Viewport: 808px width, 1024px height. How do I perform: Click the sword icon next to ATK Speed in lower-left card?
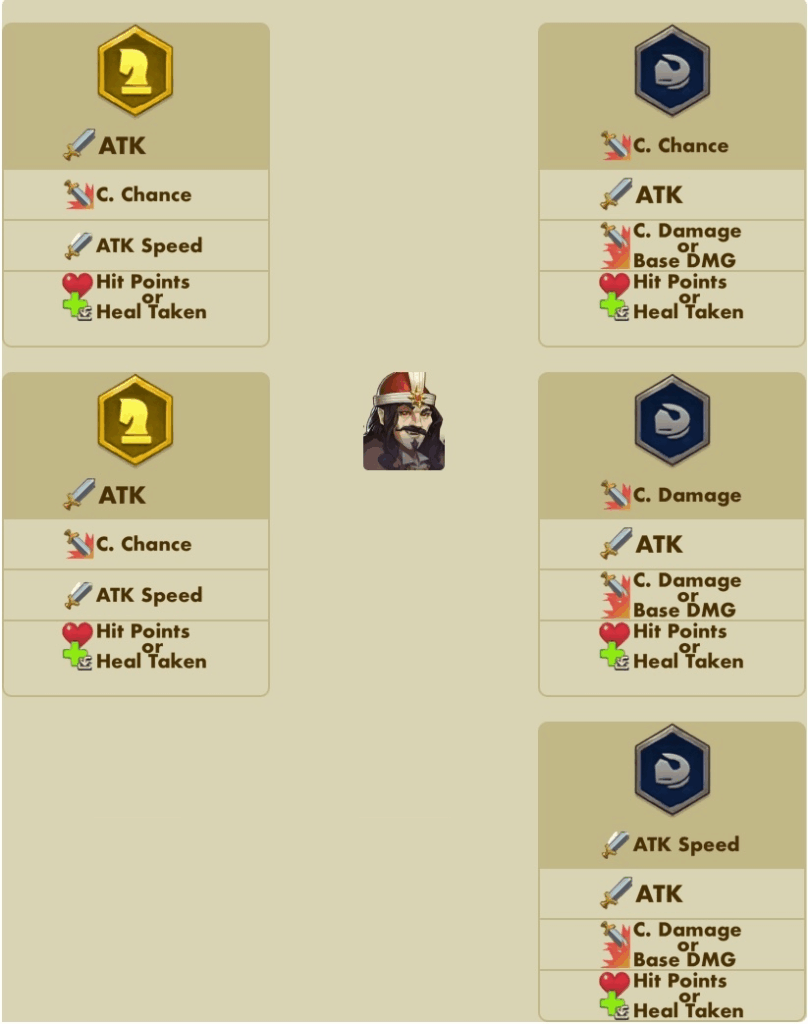(x=78, y=595)
